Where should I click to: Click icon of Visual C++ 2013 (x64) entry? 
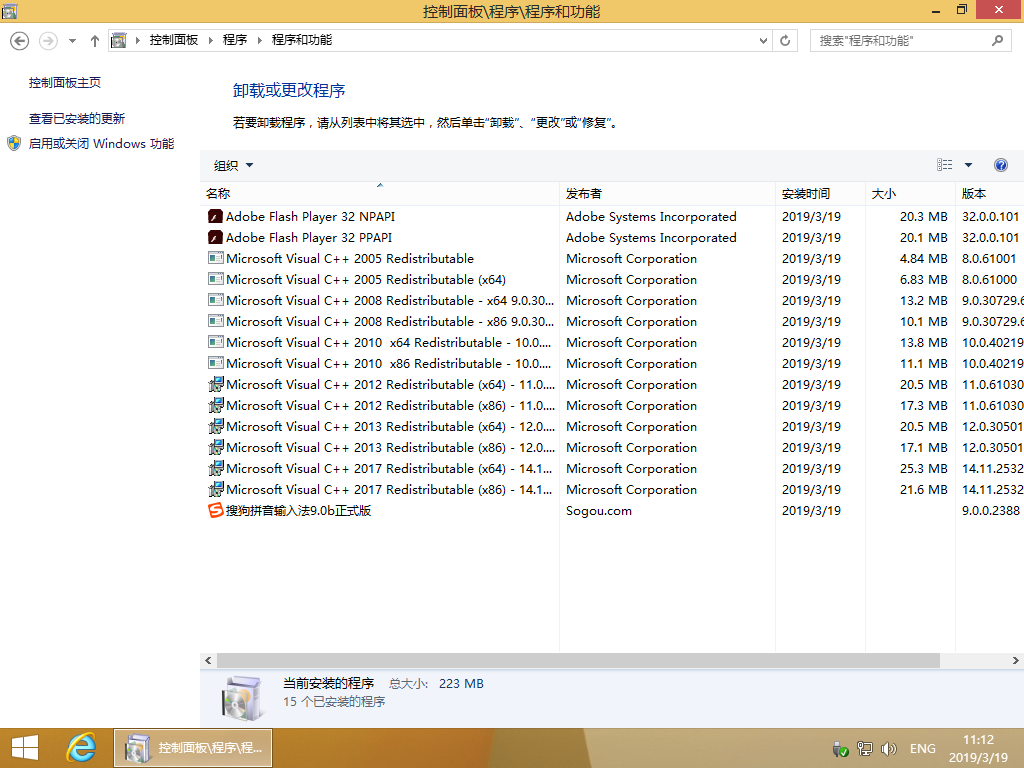pos(216,426)
